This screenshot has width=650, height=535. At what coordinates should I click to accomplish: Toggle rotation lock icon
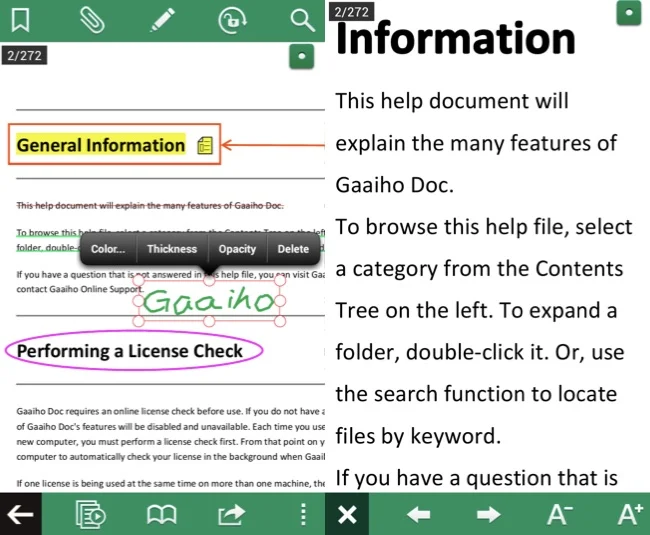[x=233, y=20]
